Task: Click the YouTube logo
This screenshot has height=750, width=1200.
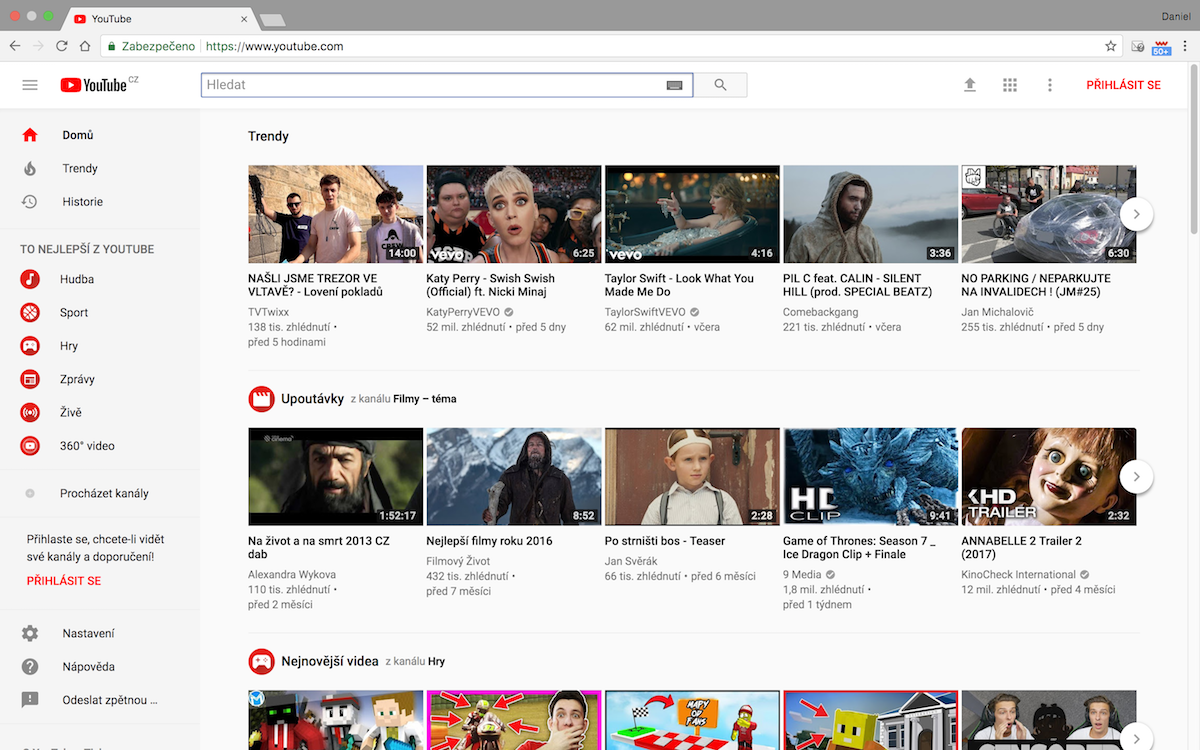Action: tap(94, 85)
